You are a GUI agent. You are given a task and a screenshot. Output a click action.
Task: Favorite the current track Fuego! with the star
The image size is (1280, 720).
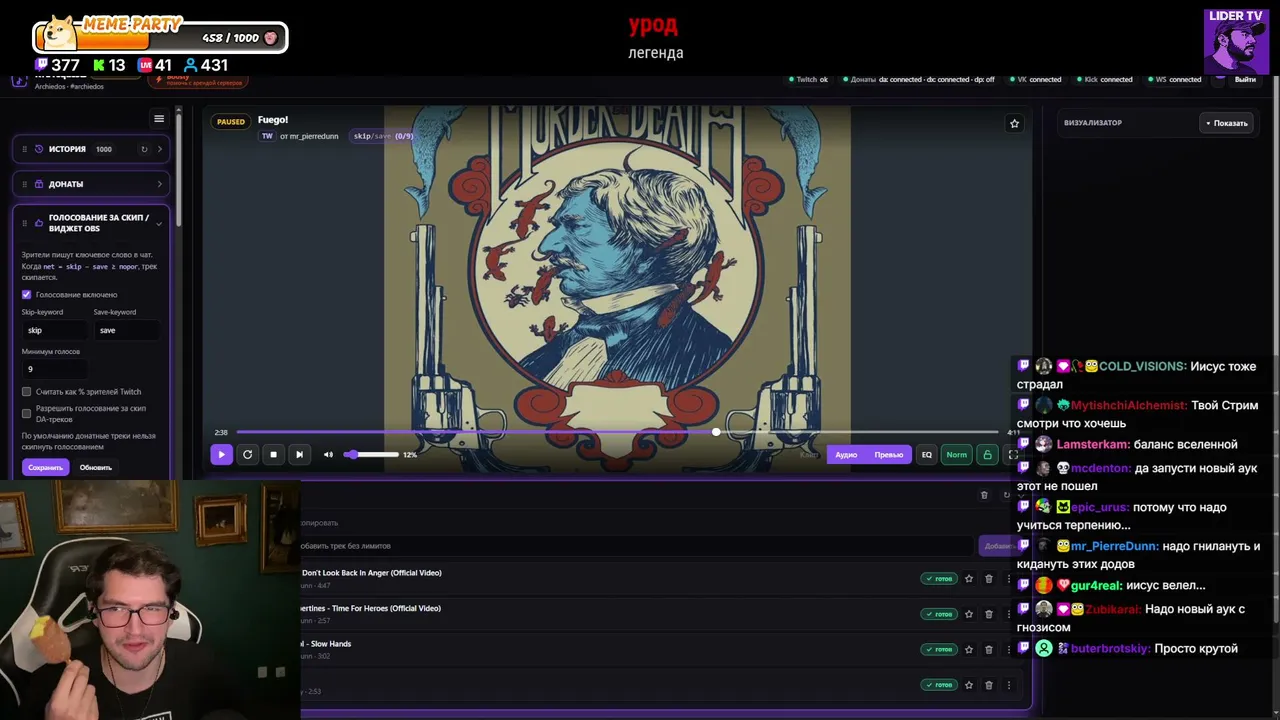coord(1014,123)
